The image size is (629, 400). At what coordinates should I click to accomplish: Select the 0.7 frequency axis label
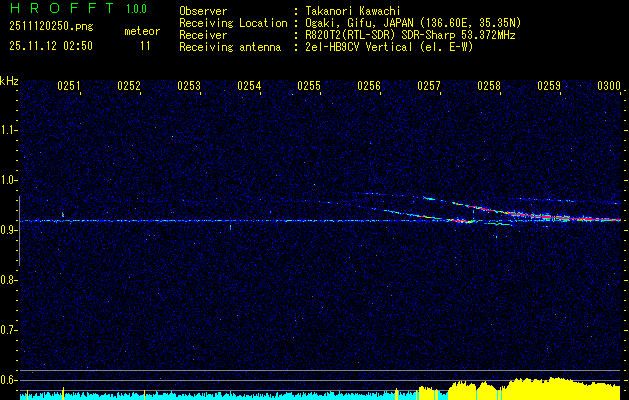9,329
